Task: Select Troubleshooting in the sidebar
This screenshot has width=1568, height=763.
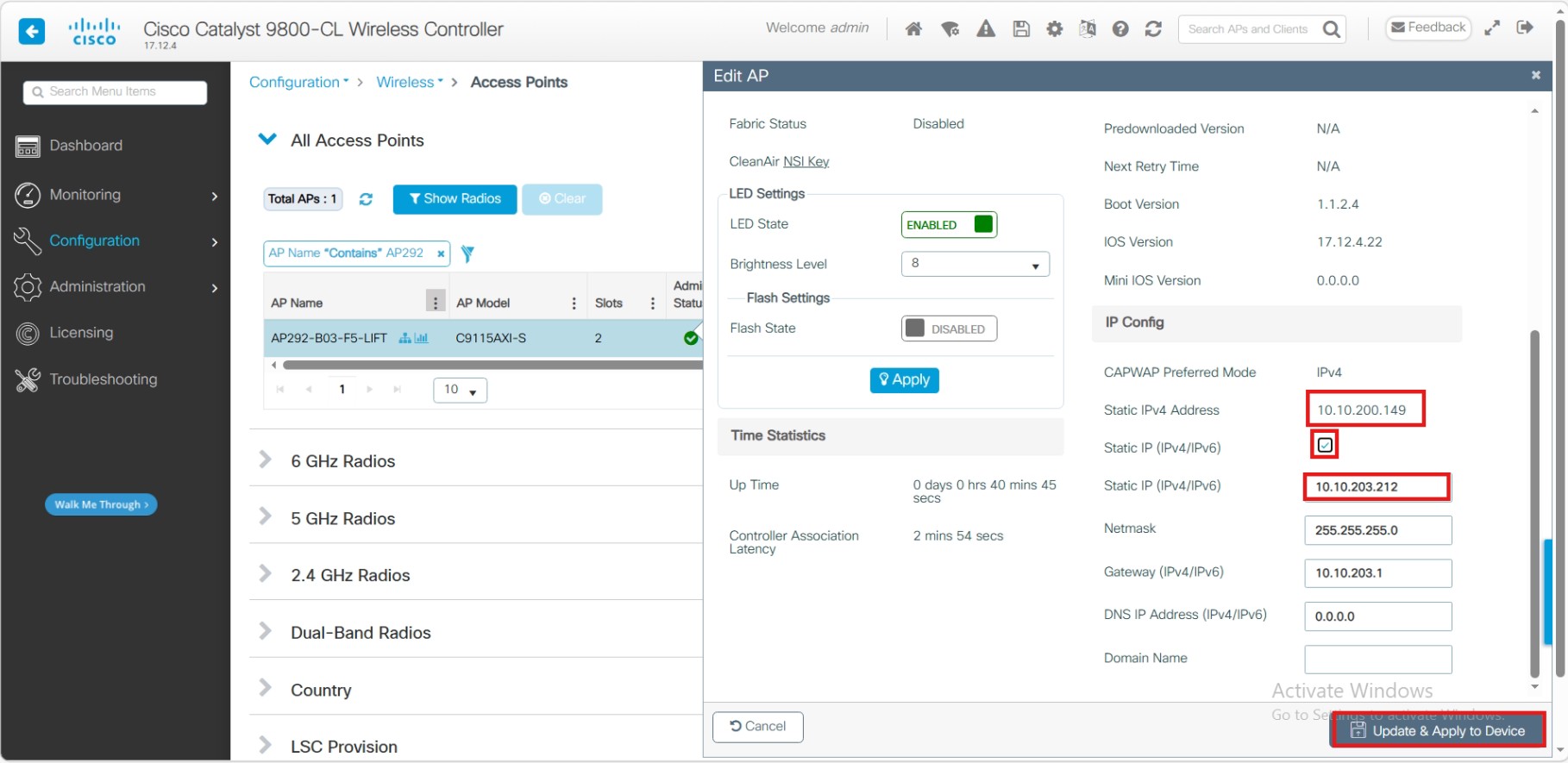Action: [x=103, y=379]
